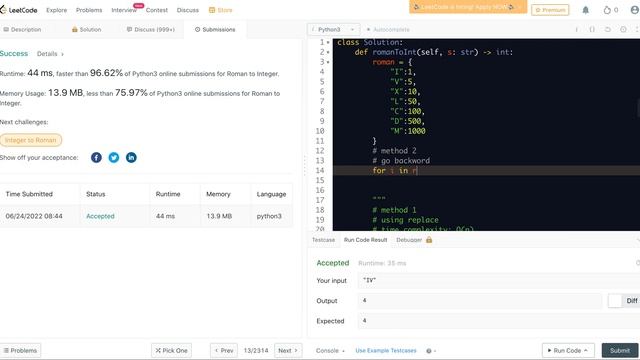Click Use Example Testcases link

click(x=386, y=351)
